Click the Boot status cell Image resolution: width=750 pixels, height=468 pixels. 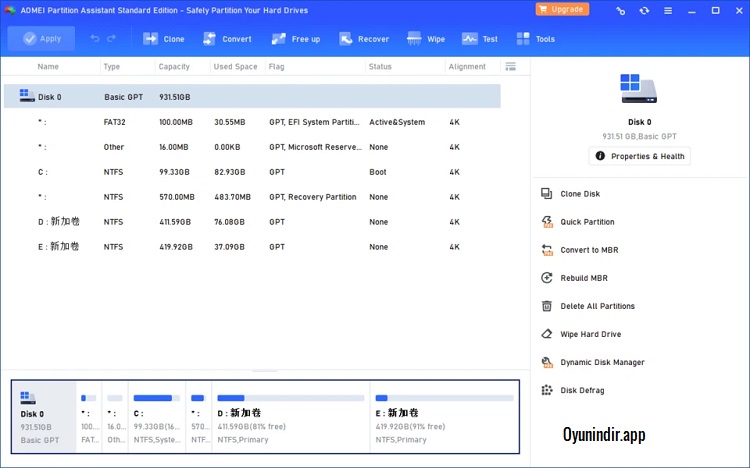coord(378,172)
